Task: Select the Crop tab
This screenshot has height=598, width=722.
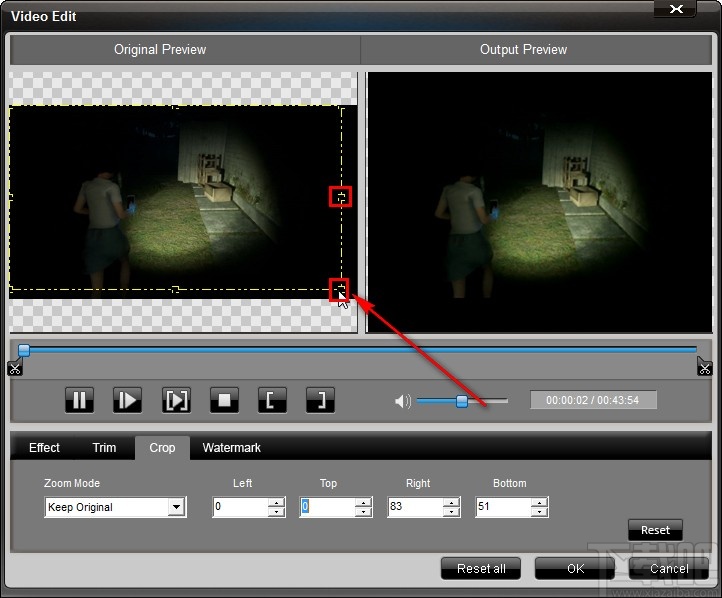Action: point(162,447)
